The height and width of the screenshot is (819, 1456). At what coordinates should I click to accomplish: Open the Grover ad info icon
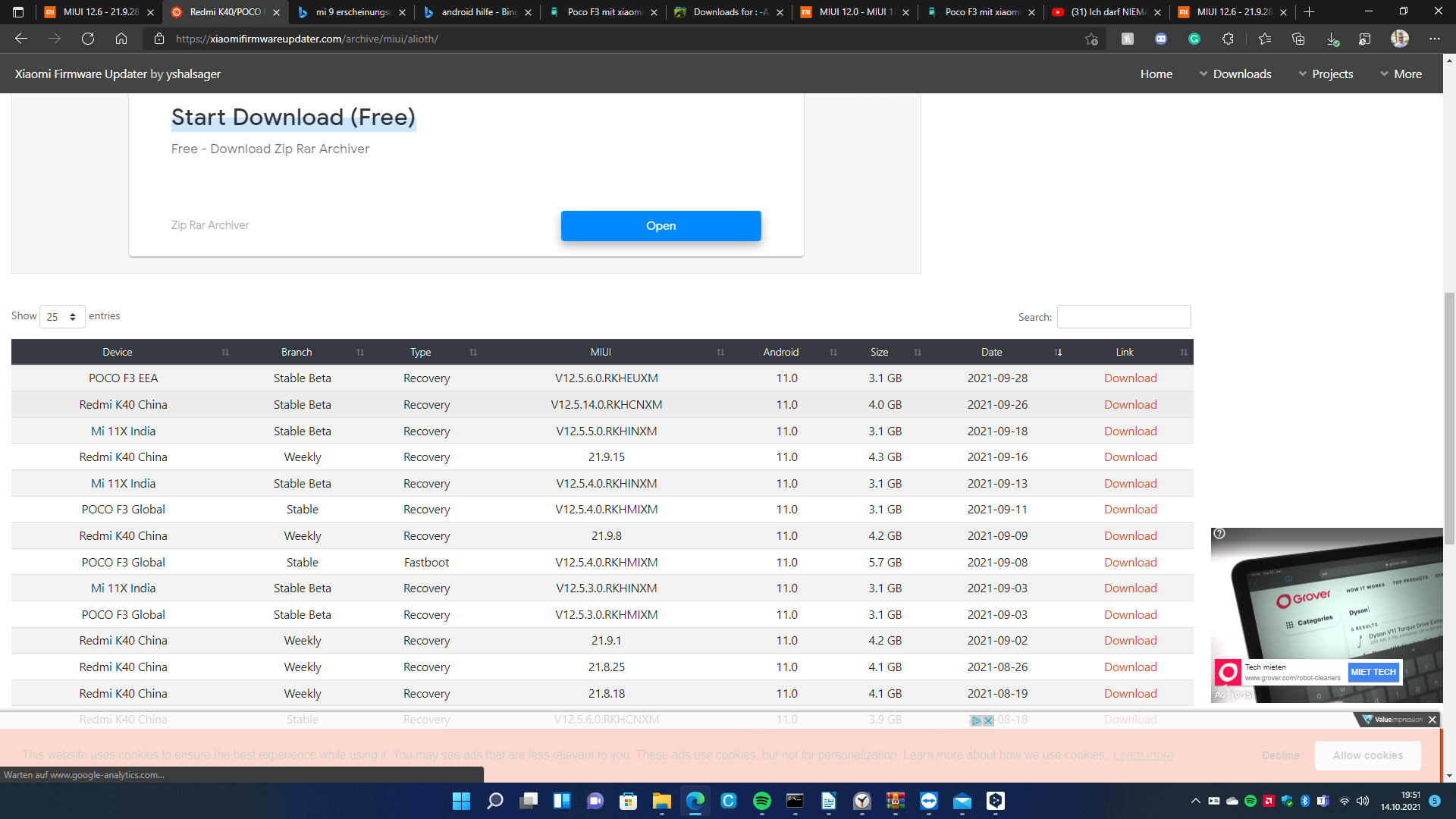tap(1219, 534)
